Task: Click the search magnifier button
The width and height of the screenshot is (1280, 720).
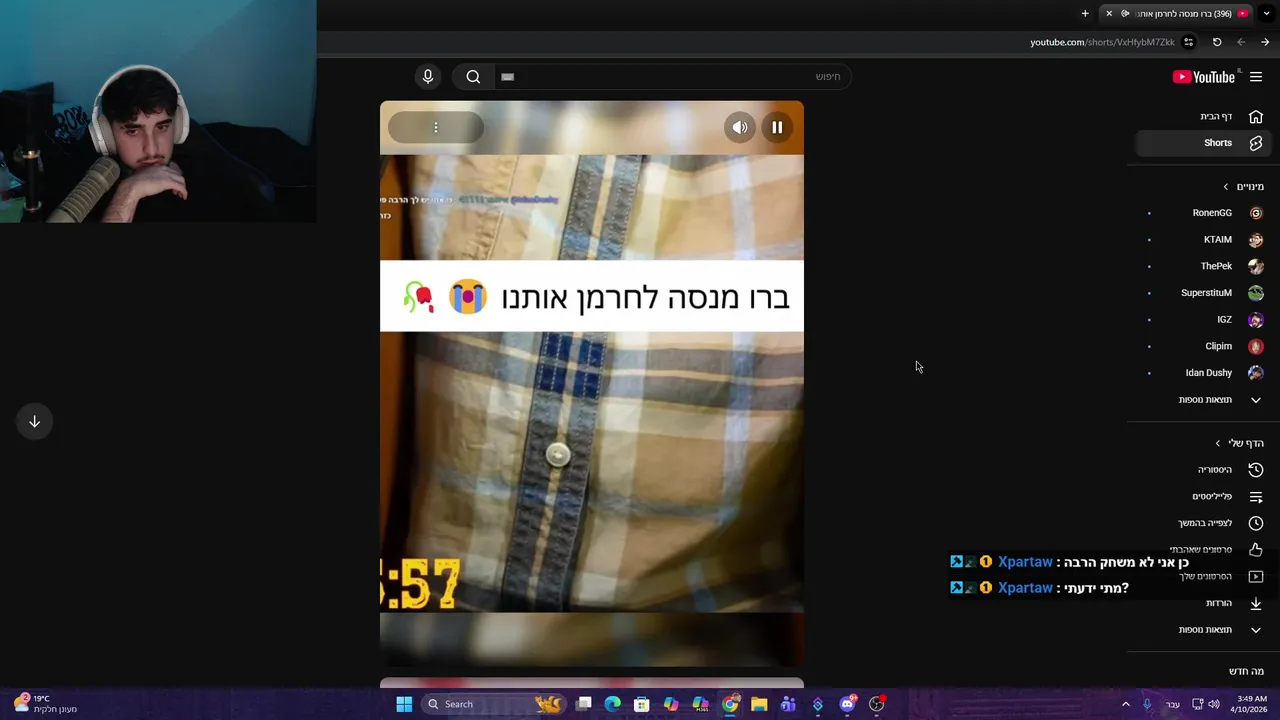Action: click(473, 76)
